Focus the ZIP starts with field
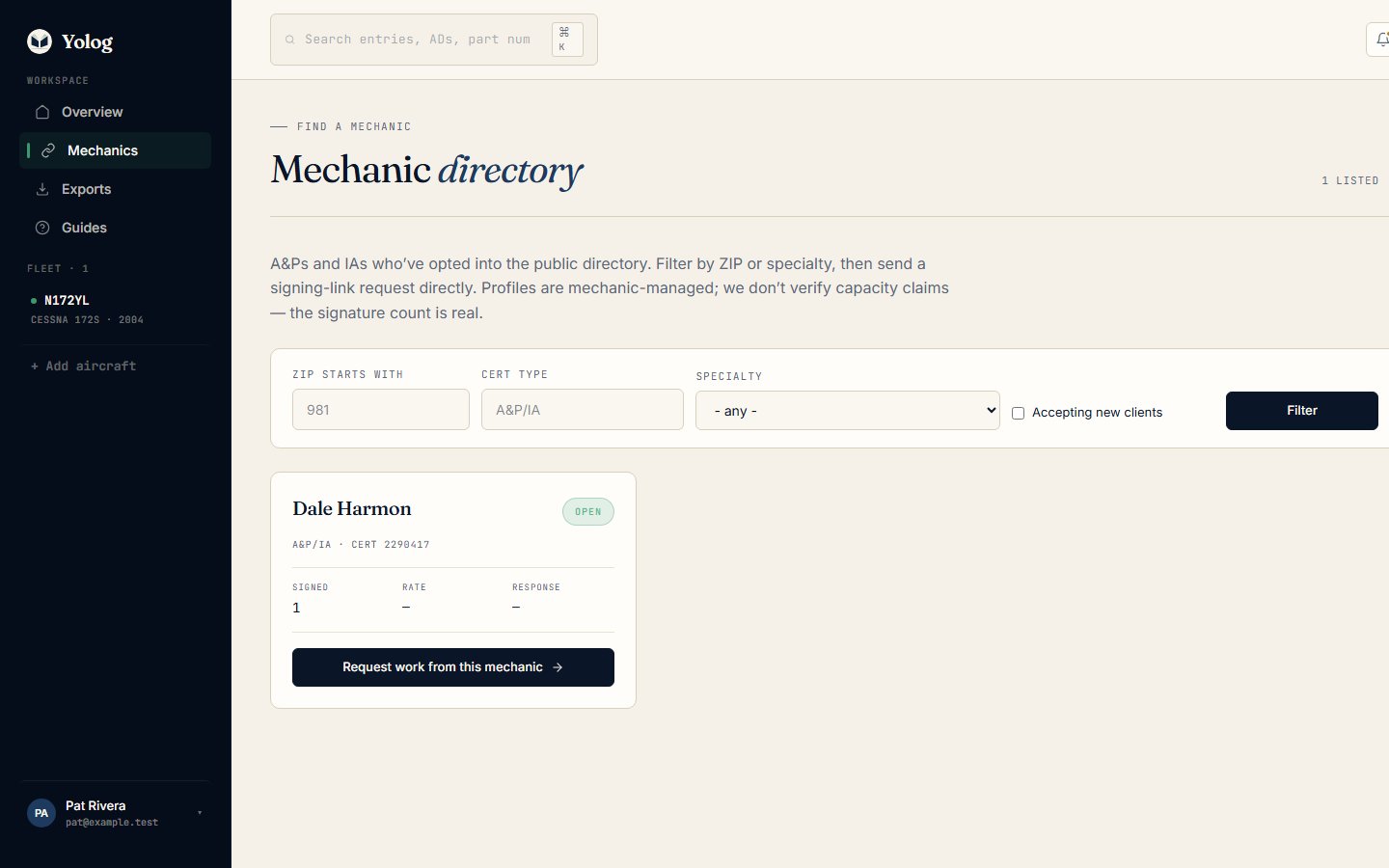 [x=381, y=410]
